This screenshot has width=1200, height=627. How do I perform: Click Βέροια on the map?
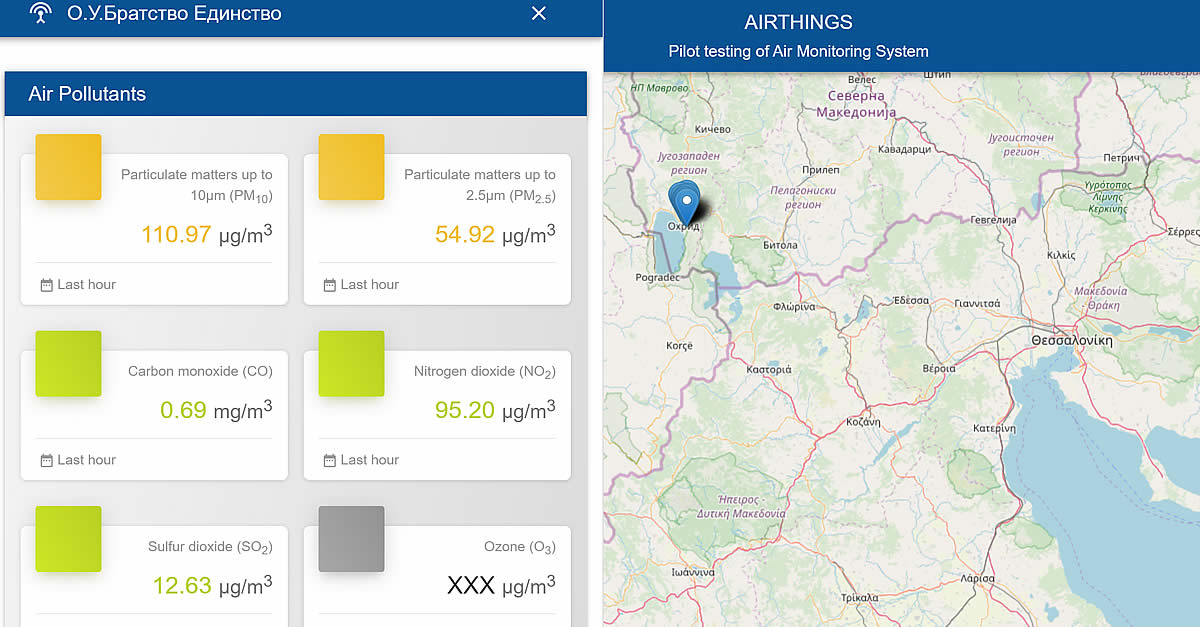[x=939, y=368]
